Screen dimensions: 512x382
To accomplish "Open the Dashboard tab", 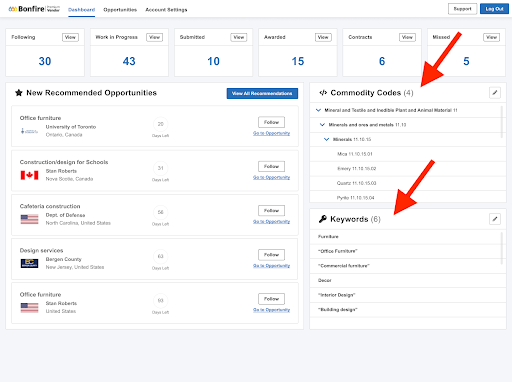I will tap(81, 10).
